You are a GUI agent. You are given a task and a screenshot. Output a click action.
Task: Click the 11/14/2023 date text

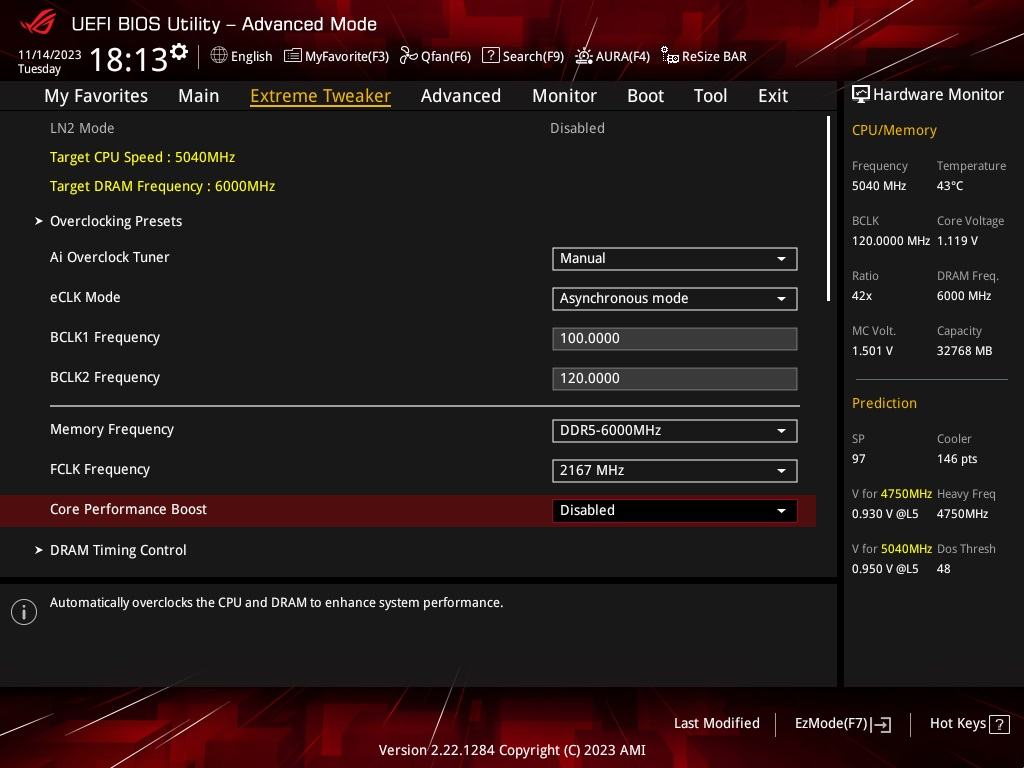tap(50, 55)
